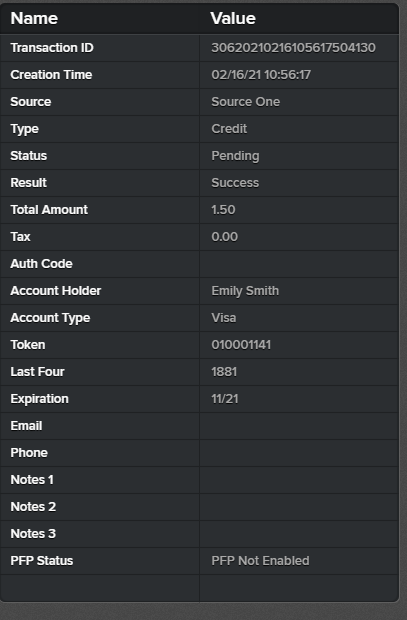Select the Credit type value
Image resolution: width=407 pixels, height=620 pixels.
click(229, 129)
